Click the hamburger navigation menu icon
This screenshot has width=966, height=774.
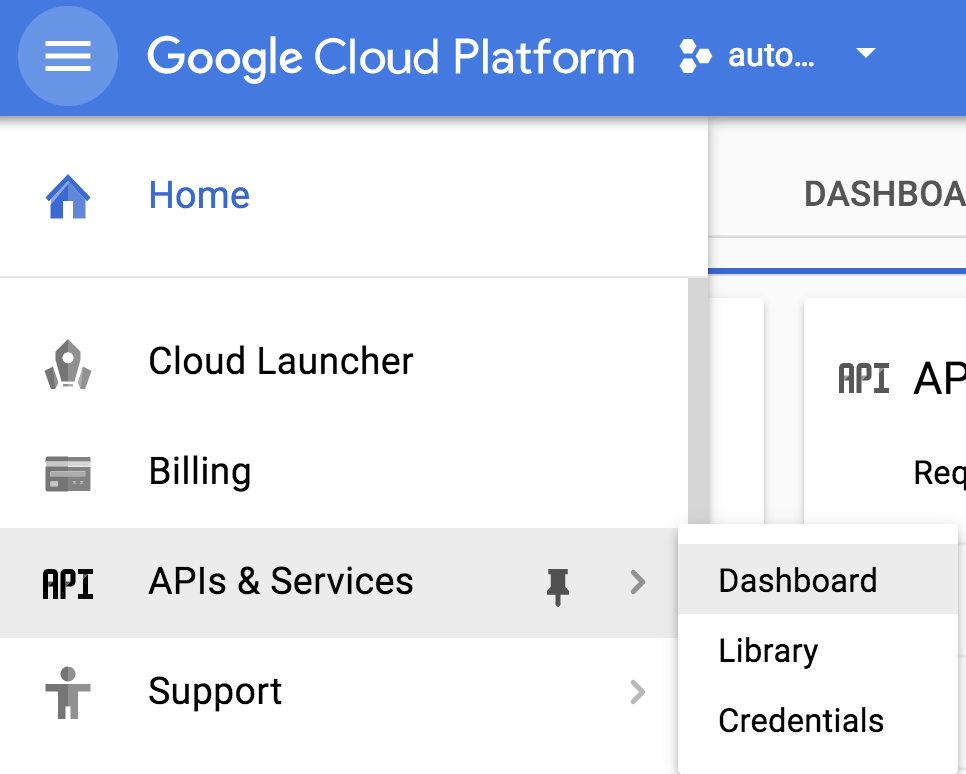point(68,56)
